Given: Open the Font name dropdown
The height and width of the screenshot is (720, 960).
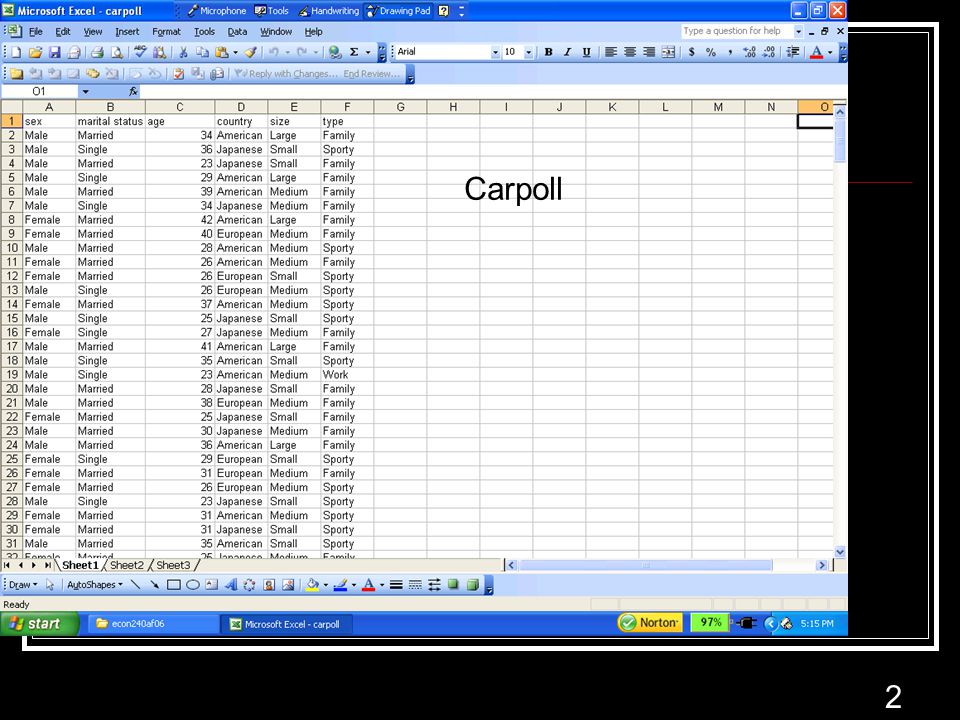Looking at the screenshot, I should [495, 53].
